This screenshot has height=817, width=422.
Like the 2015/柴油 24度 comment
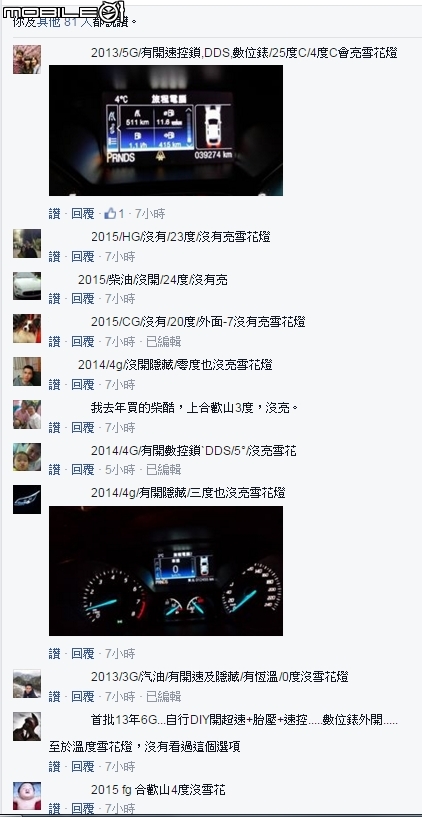pos(54,299)
